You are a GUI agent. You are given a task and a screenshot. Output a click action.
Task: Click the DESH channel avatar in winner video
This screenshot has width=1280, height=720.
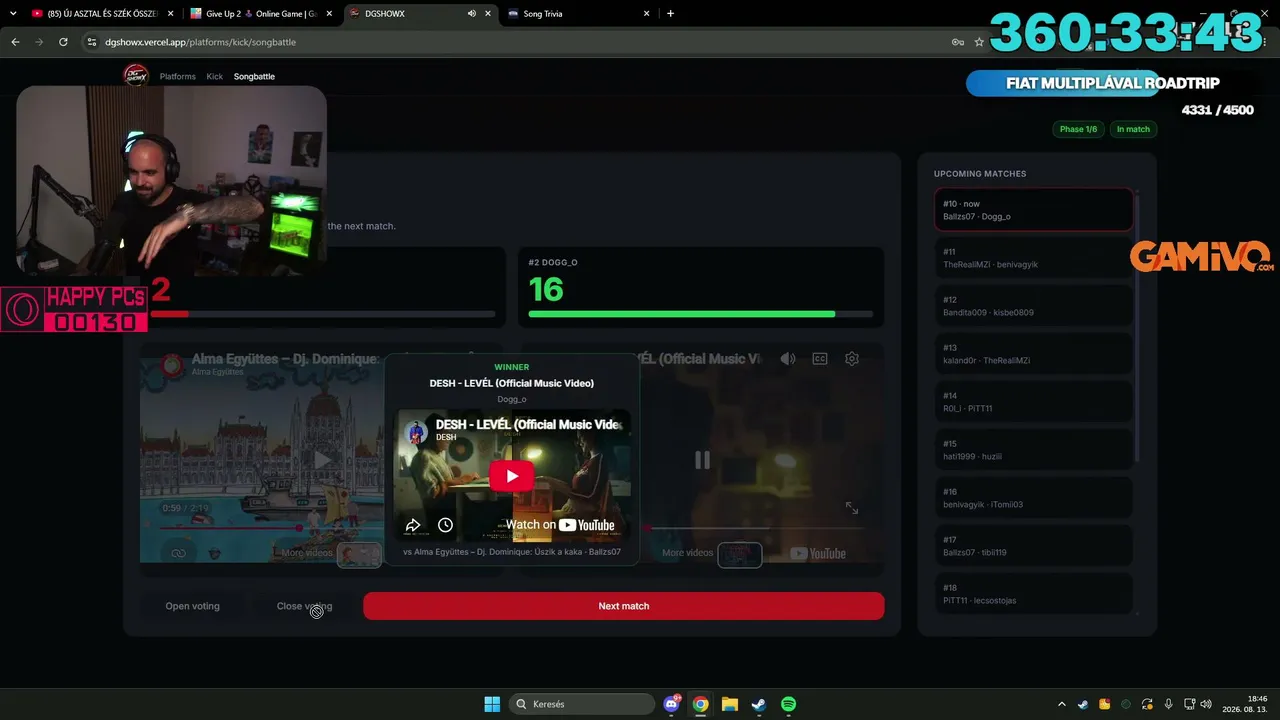pyautogui.click(x=416, y=431)
